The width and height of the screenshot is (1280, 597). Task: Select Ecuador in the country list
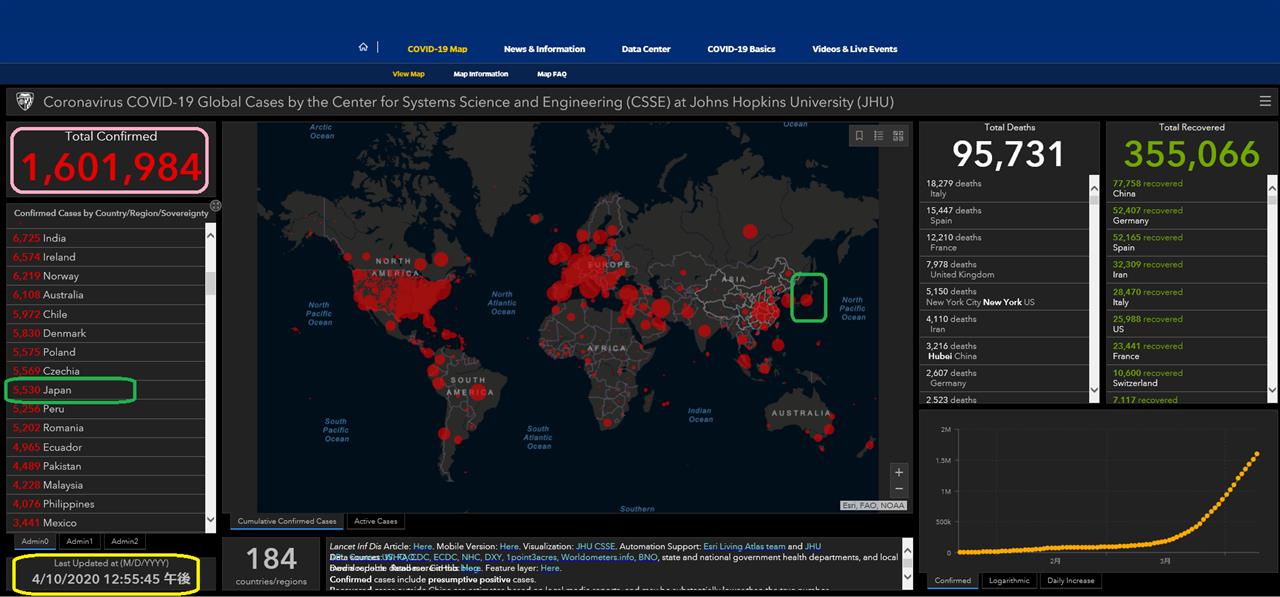pos(106,447)
